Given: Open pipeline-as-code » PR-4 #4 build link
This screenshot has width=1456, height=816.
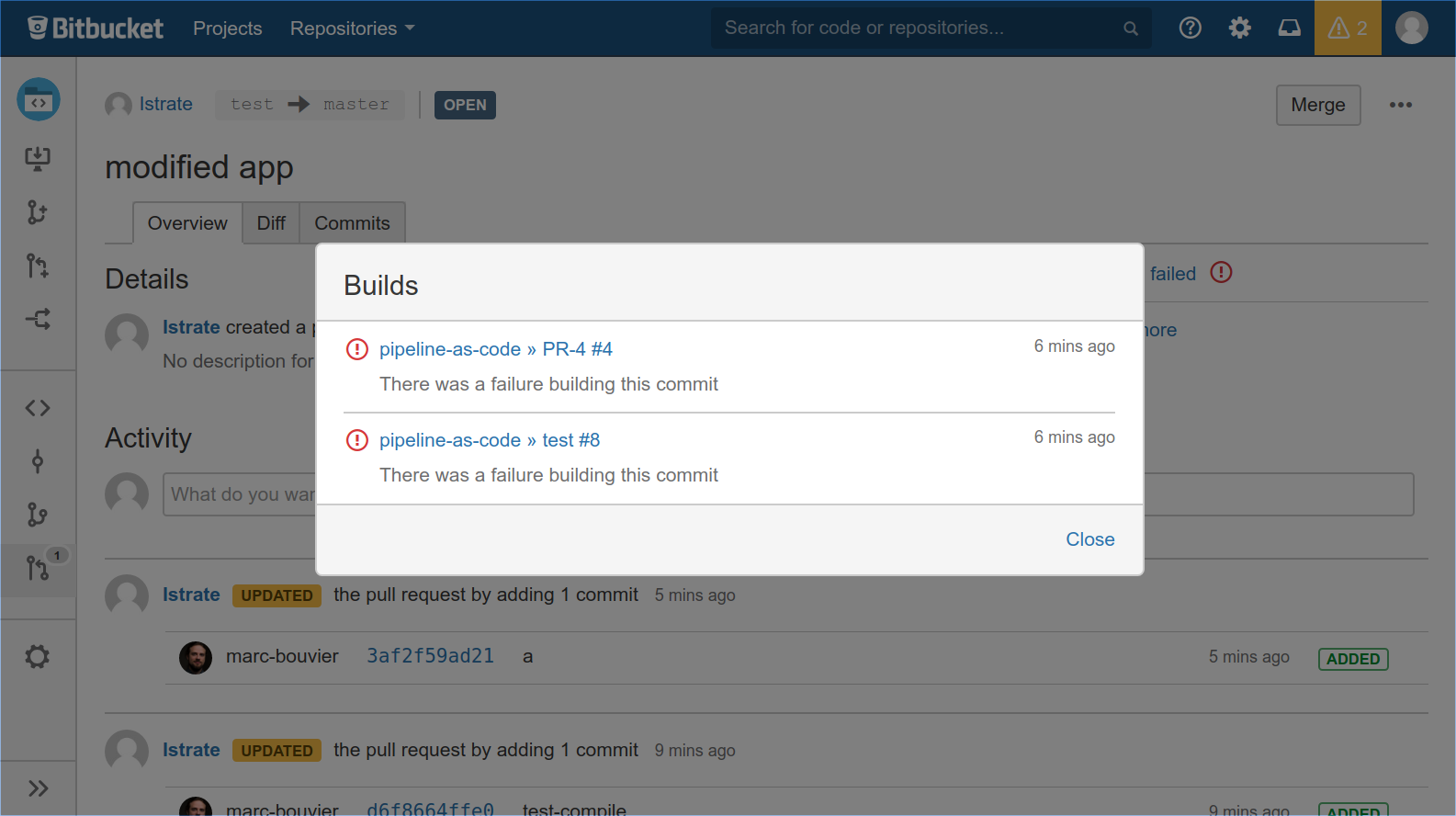Looking at the screenshot, I should pos(496,349).
